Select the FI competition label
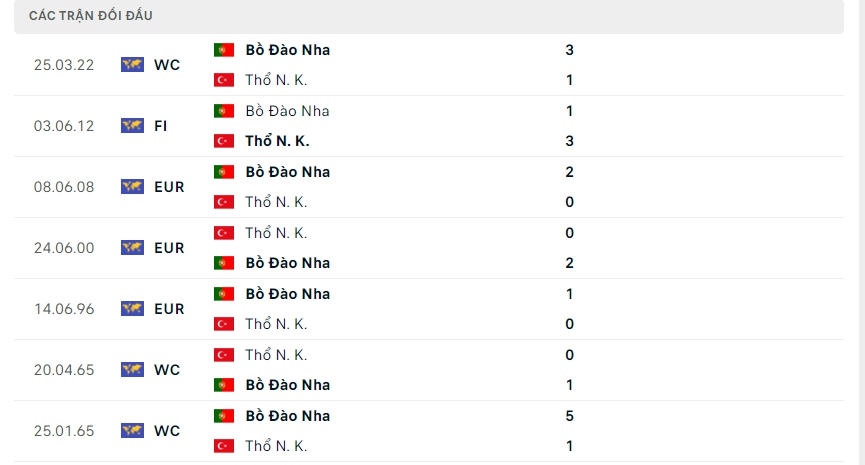This screenshot has height=465, width=865. [161, 126]
